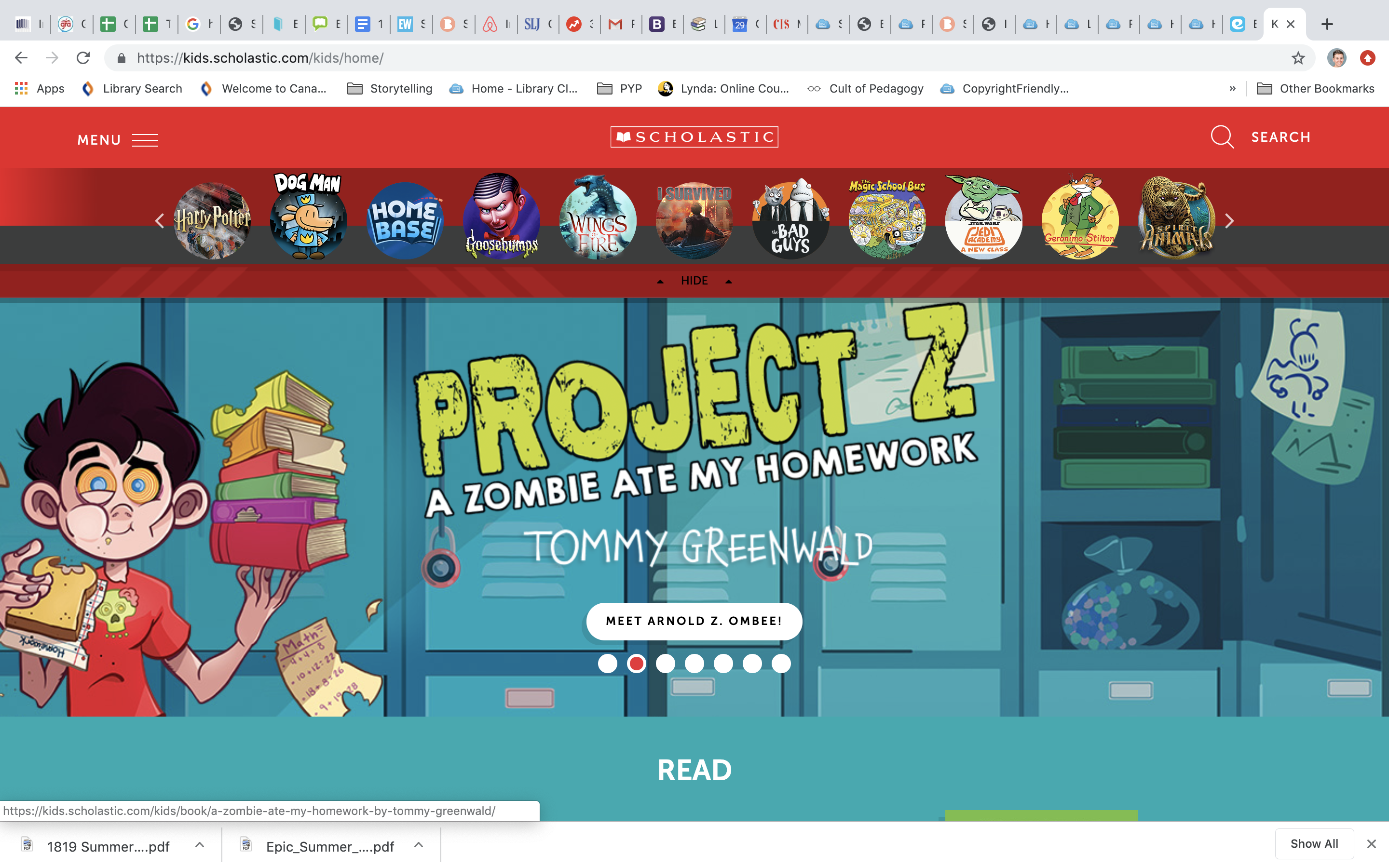Open the Spirit Animals series icon
This screenshot has height=868, width=1389.
click(1177, 218)
